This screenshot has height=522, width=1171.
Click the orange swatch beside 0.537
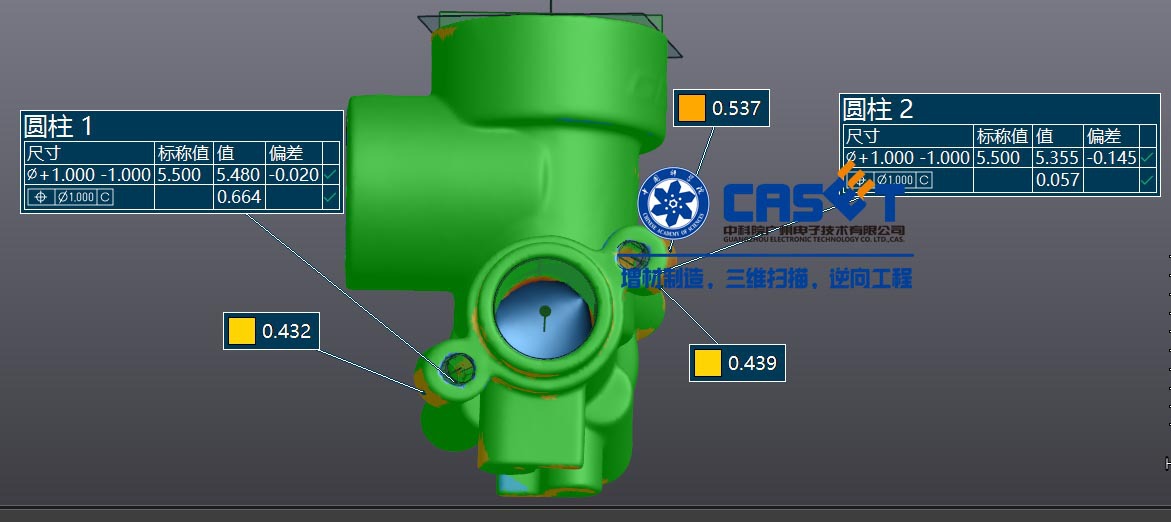click(692, 108)
